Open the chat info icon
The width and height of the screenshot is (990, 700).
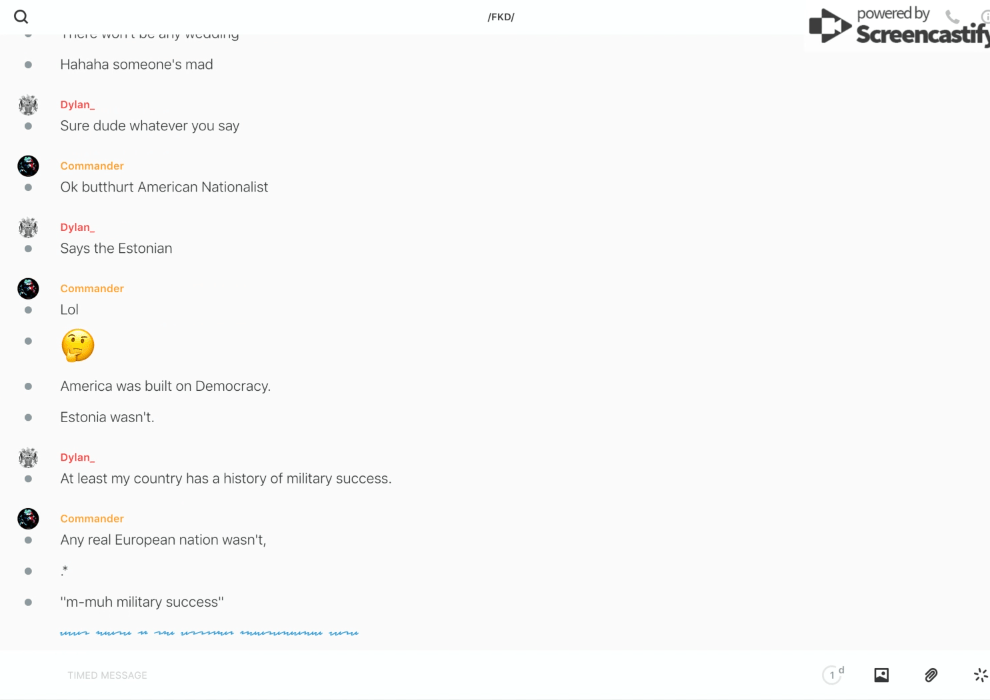985,17
